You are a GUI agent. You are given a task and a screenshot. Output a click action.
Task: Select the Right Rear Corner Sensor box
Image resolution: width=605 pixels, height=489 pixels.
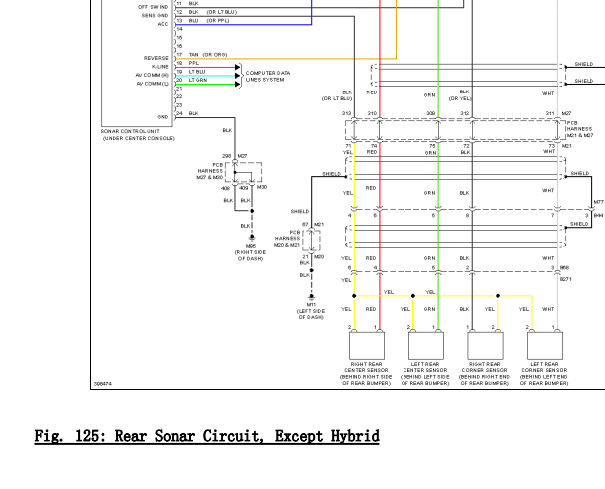click(485, 345)
